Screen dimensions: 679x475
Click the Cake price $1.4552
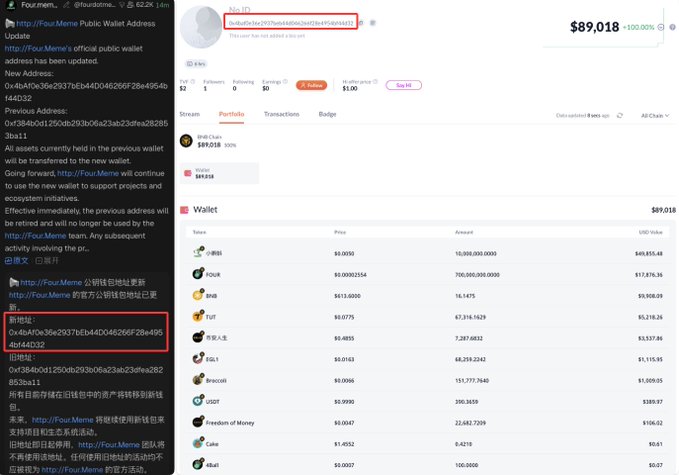(344, 444)
